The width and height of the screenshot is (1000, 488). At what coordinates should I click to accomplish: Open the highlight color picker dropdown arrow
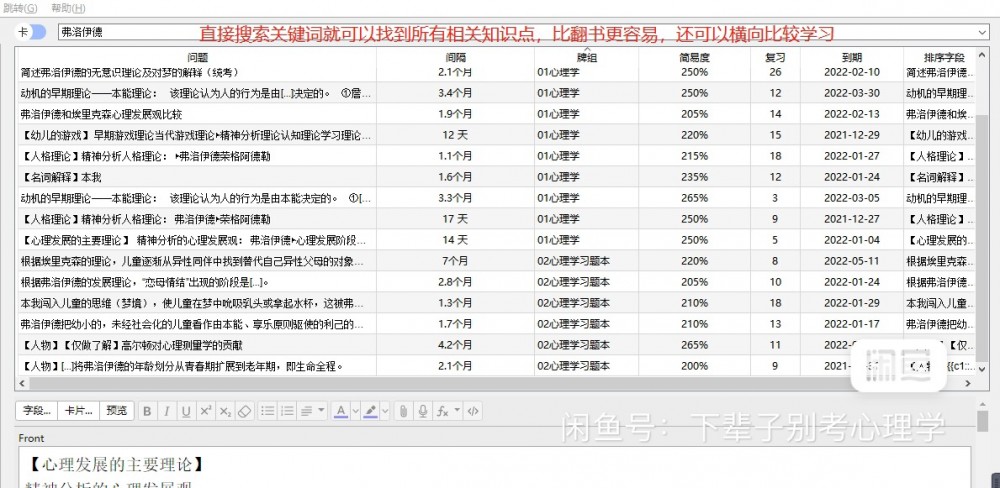coord(385,411)
